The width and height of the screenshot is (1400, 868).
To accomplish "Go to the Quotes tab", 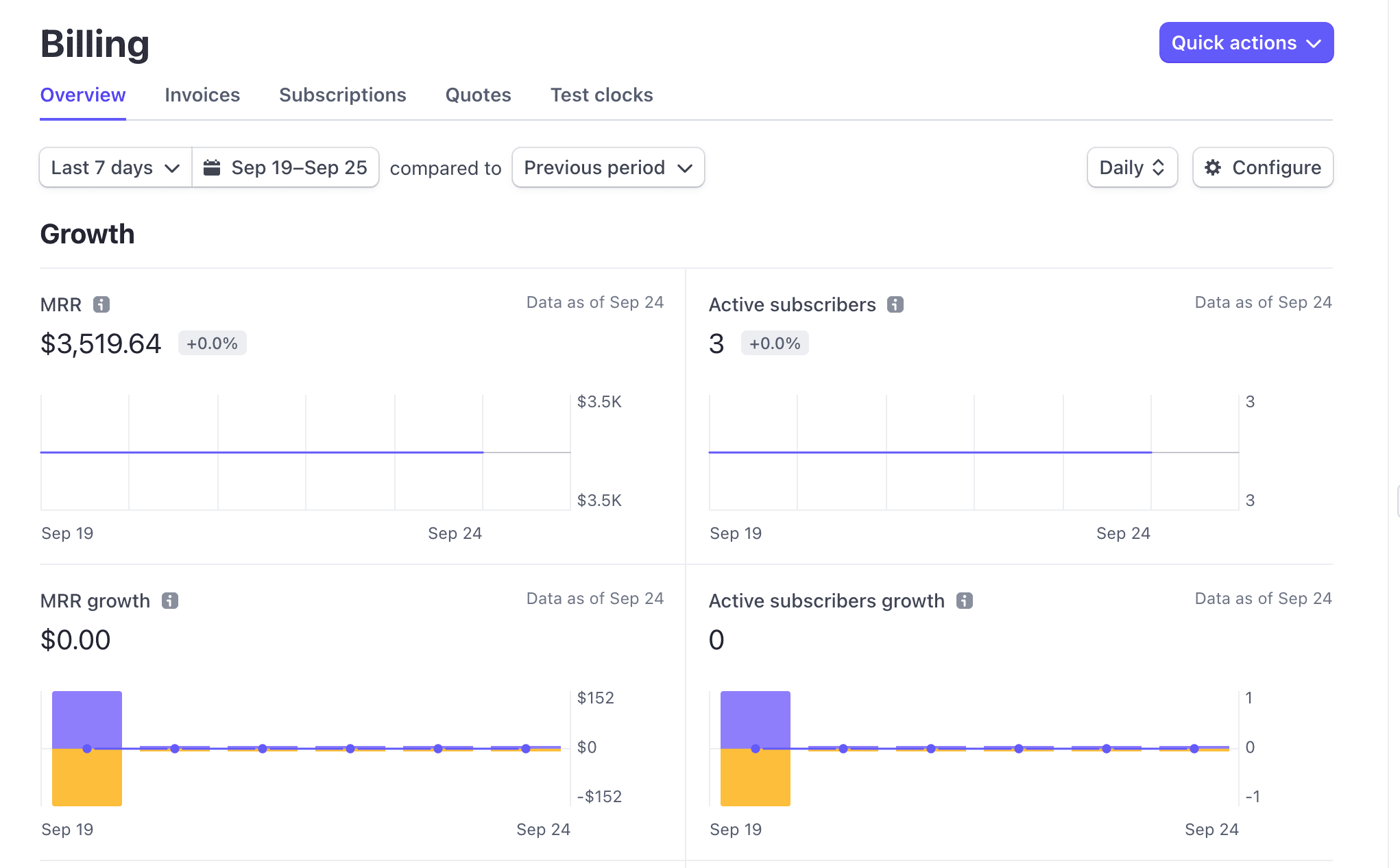I will click(478, 95).
